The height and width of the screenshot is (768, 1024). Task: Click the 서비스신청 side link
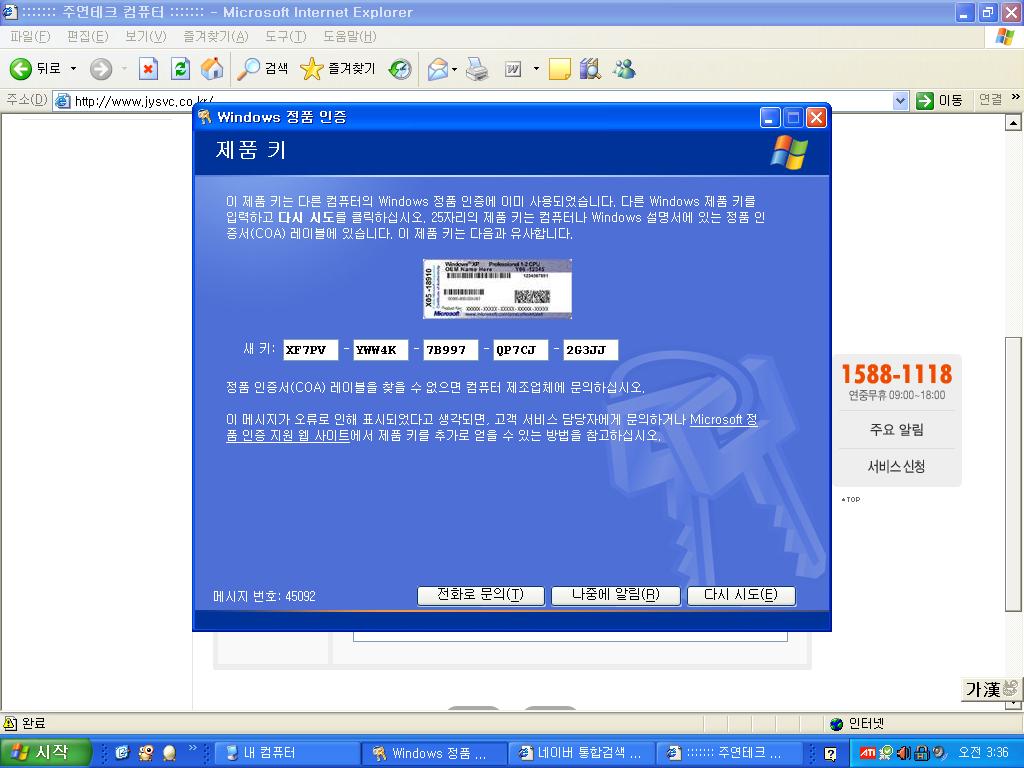tap(897, 466)
